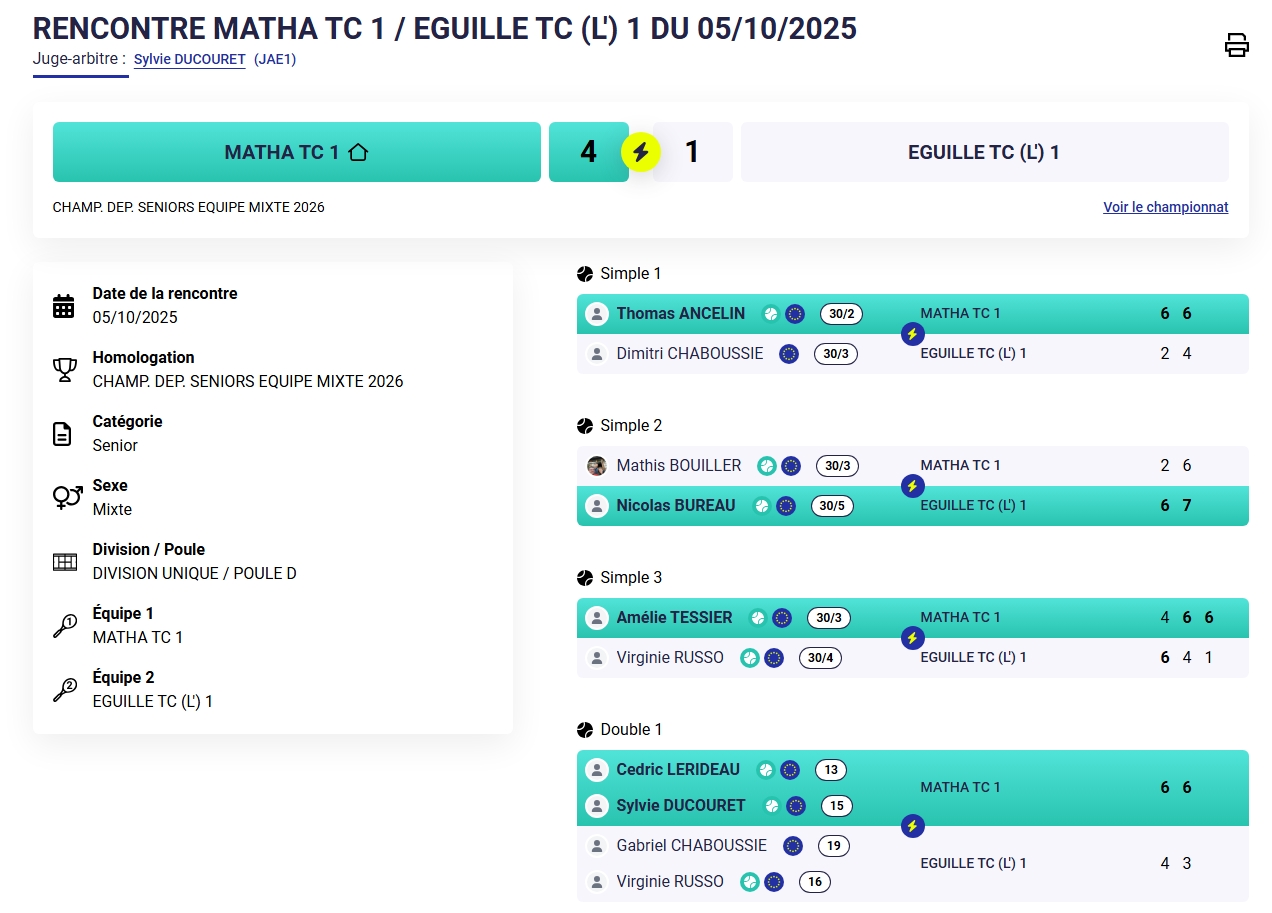Click the EGUILLE TC (L') 1 team banner
Image resolution: width=1272 pixels, height=913 pixels.
tap(984, 152)
